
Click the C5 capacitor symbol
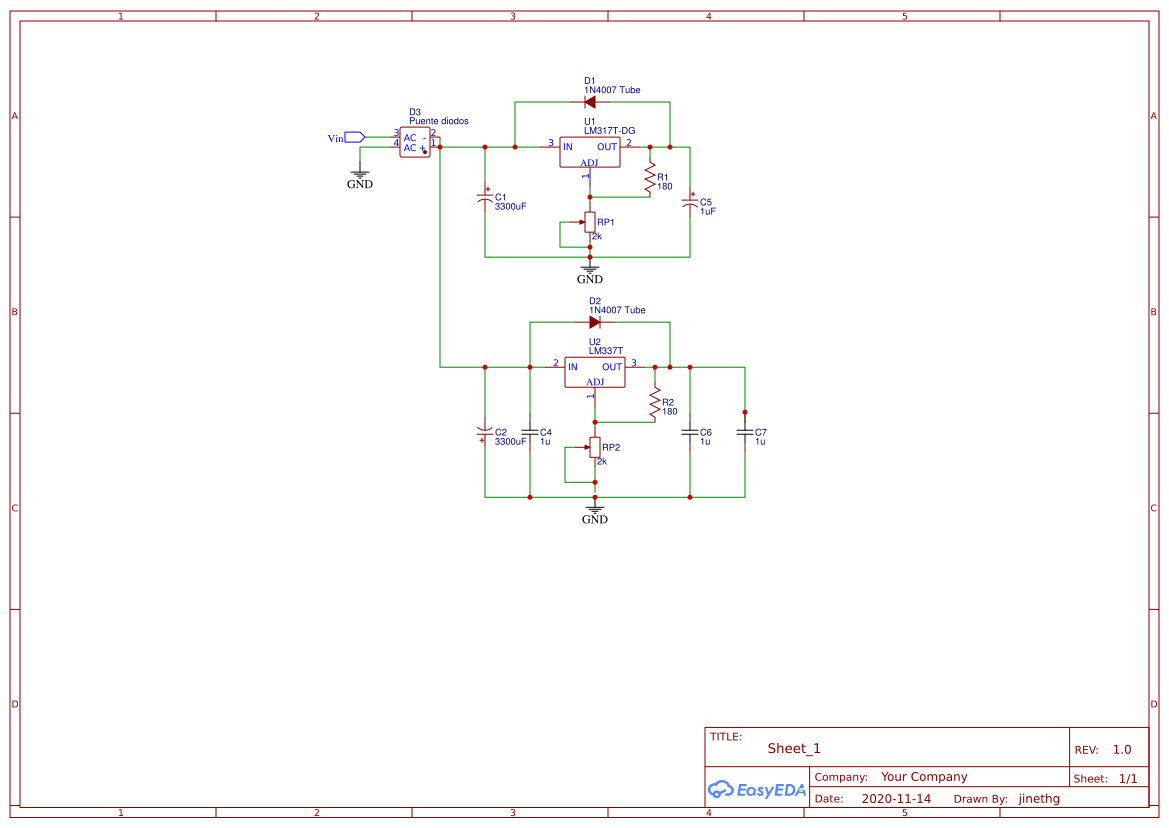(x=690, y=202)
